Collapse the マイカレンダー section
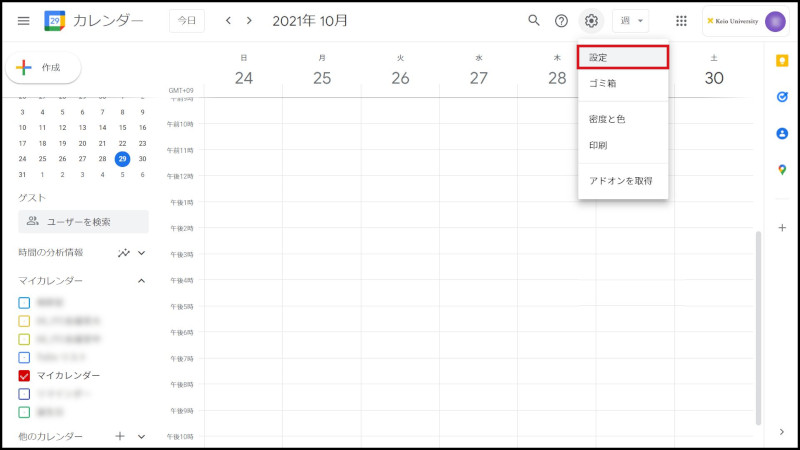The height and width of the screenshot is (450, 800). 141,281
